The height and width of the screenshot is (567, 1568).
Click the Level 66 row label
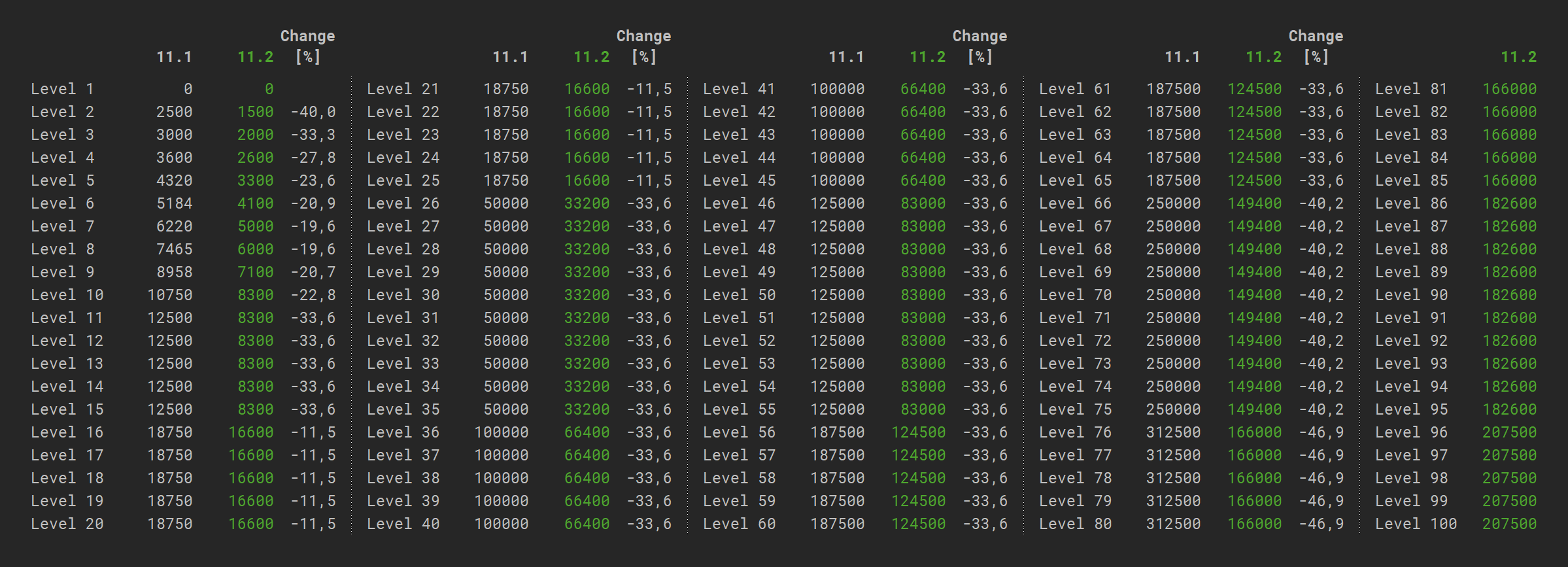pos(1075,203)
